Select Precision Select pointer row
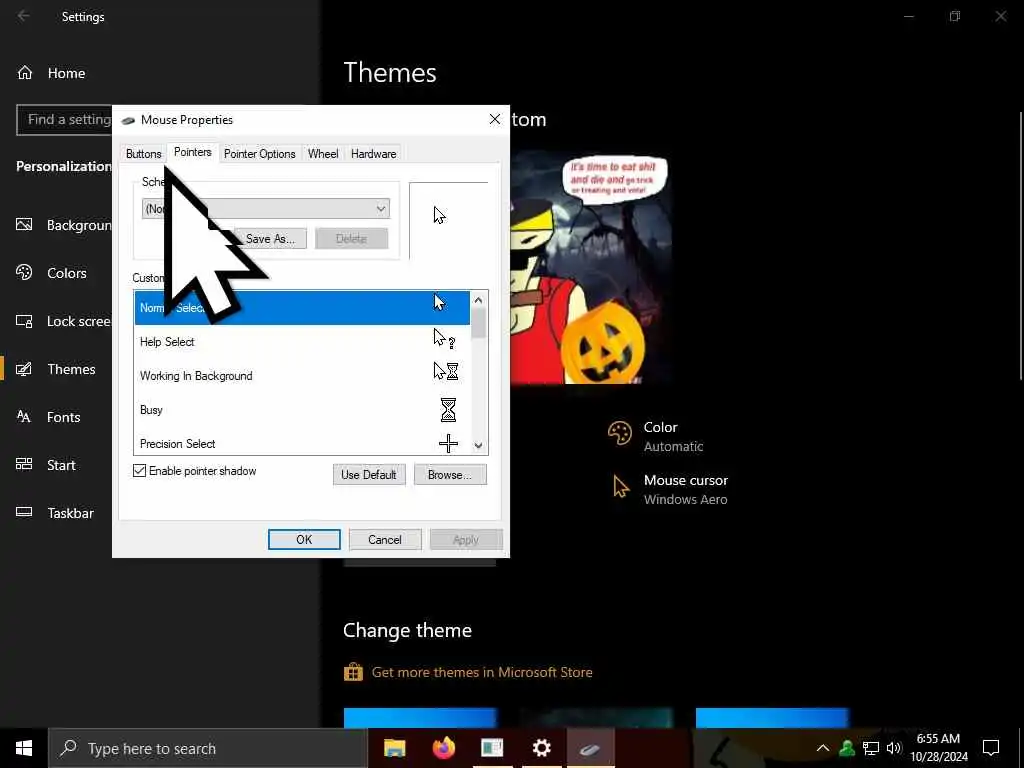The width and height of the screenshot is (1024, 768). [302, 442]
